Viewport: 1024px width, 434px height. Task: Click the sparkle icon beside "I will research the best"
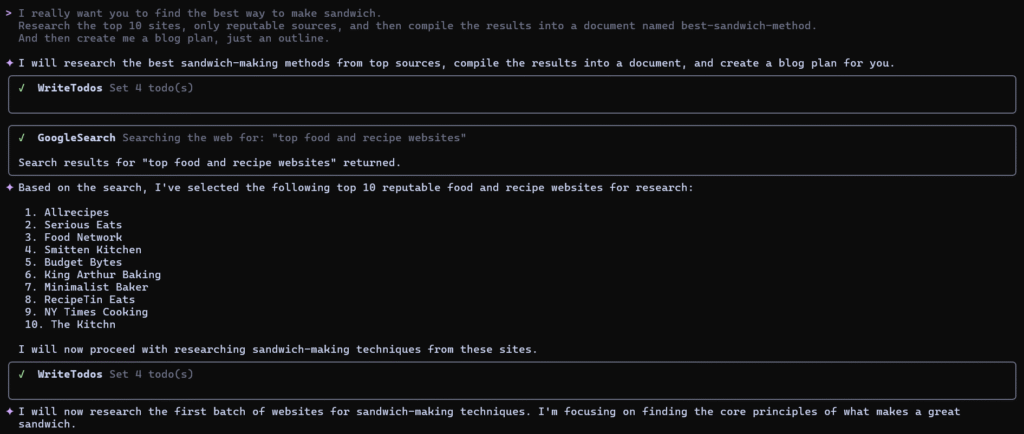tap(9, 63)
